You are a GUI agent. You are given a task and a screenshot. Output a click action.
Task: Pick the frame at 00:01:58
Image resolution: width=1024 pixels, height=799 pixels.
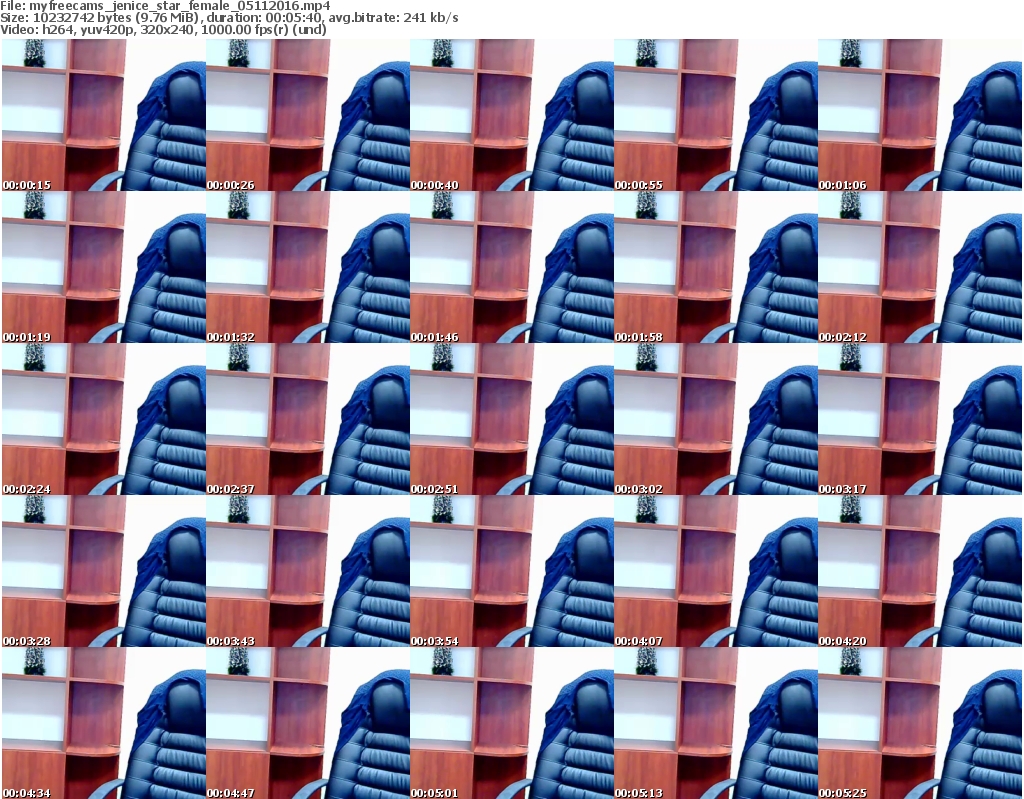coord(716,267)
